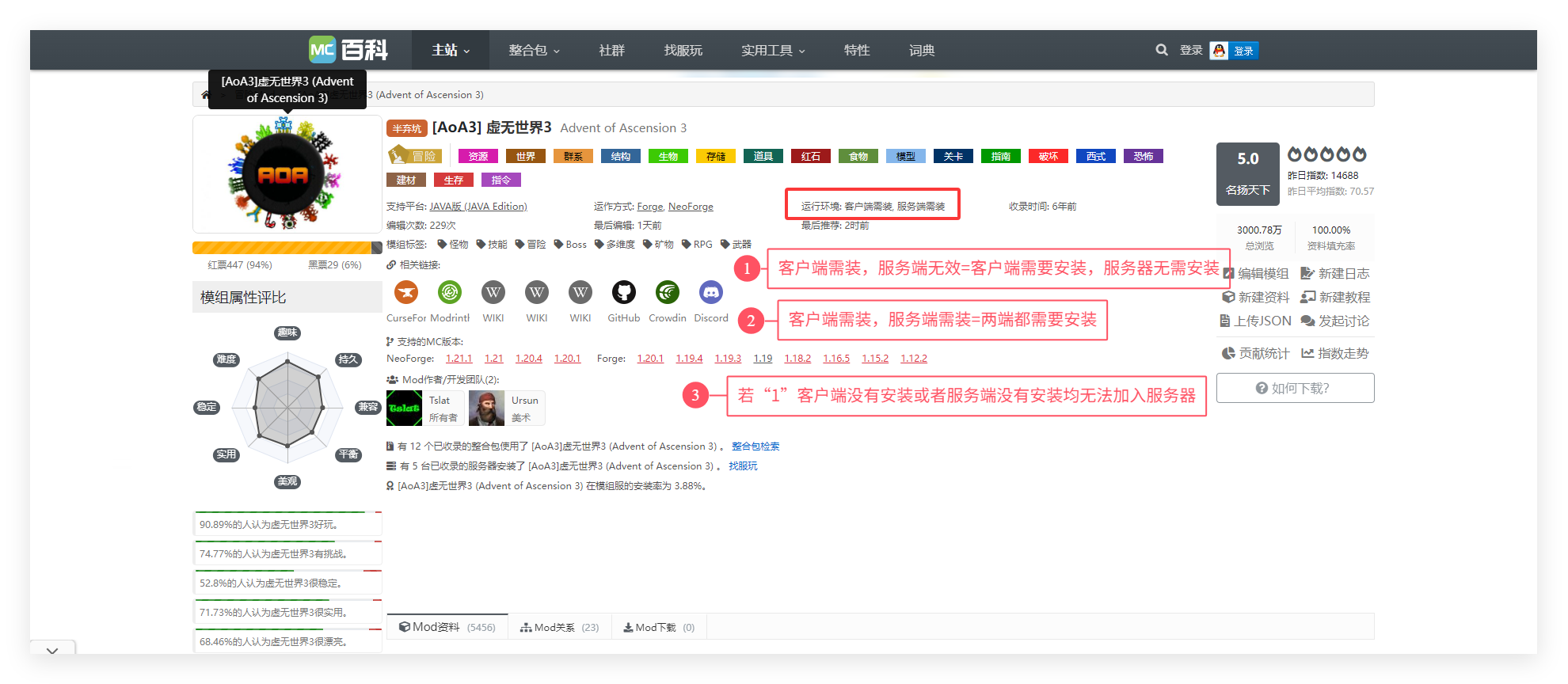The width and height of the screenshot is (1568, 684).
Task: Select the 冒险 category tag
Action: click(x=415, y=155)
